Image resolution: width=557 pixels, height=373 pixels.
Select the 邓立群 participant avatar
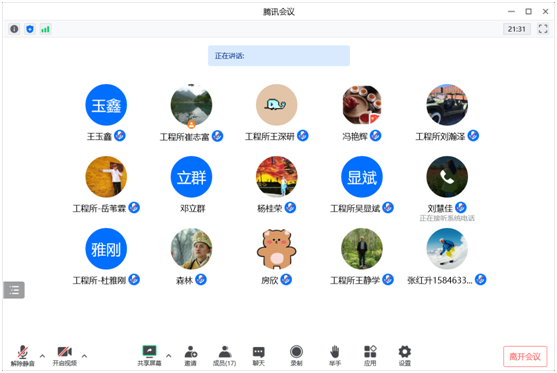pos(191,177)
